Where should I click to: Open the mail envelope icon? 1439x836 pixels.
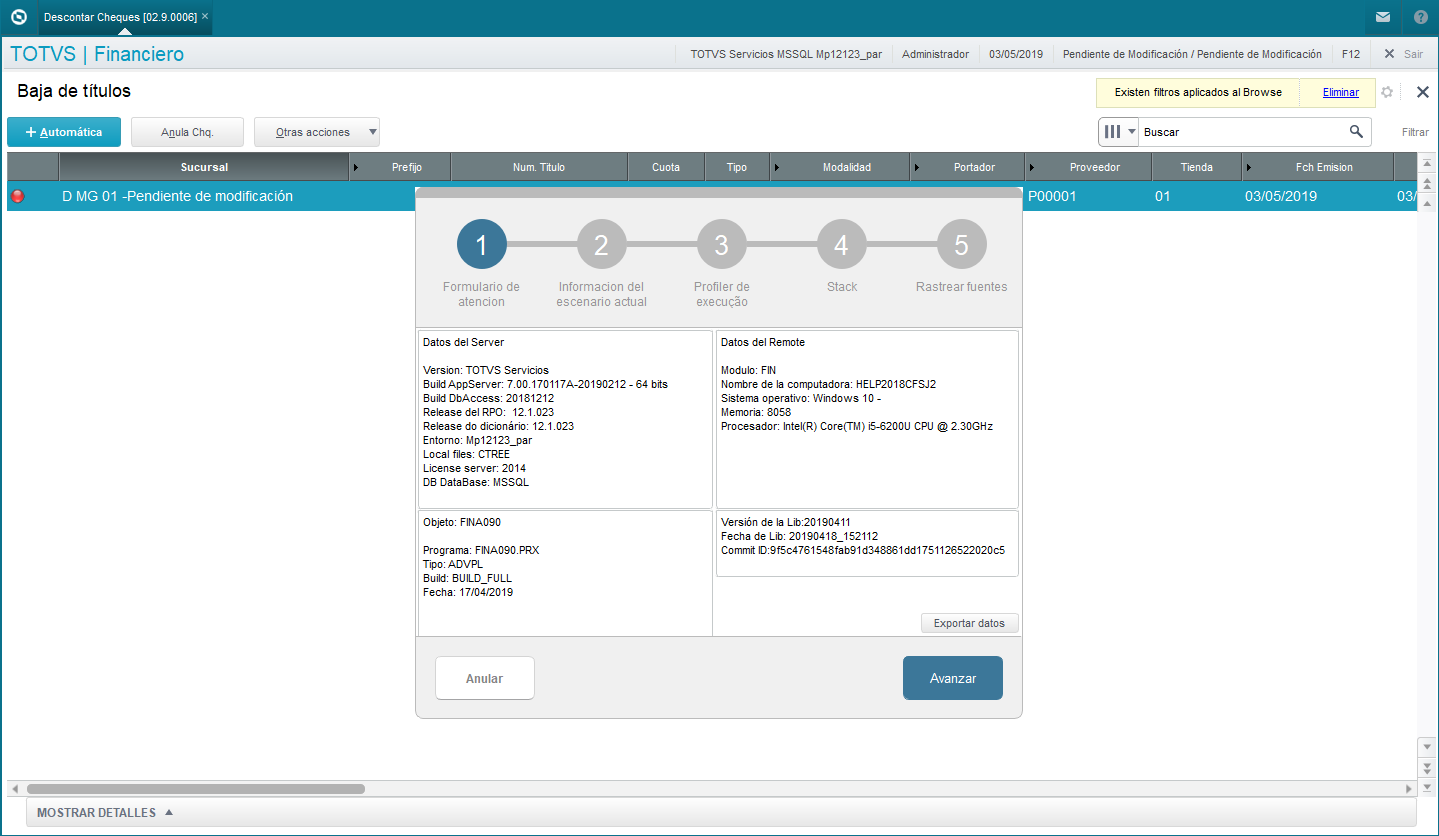point(1382,17)
